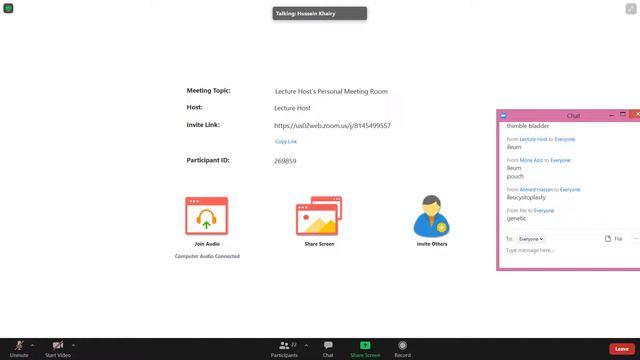Close the Chat window

[x=636, y=115]
